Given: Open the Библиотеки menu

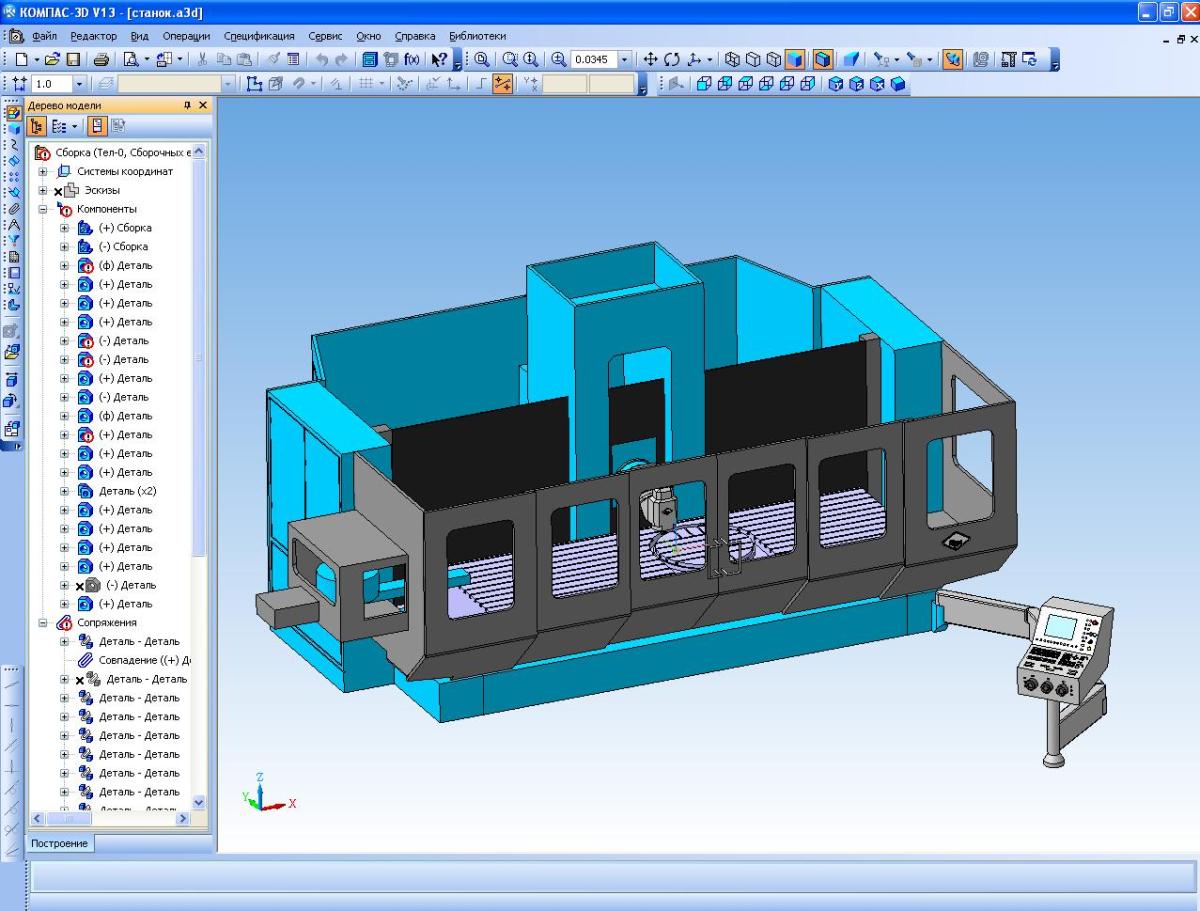Looking at the screenshot, I should 477,36.
